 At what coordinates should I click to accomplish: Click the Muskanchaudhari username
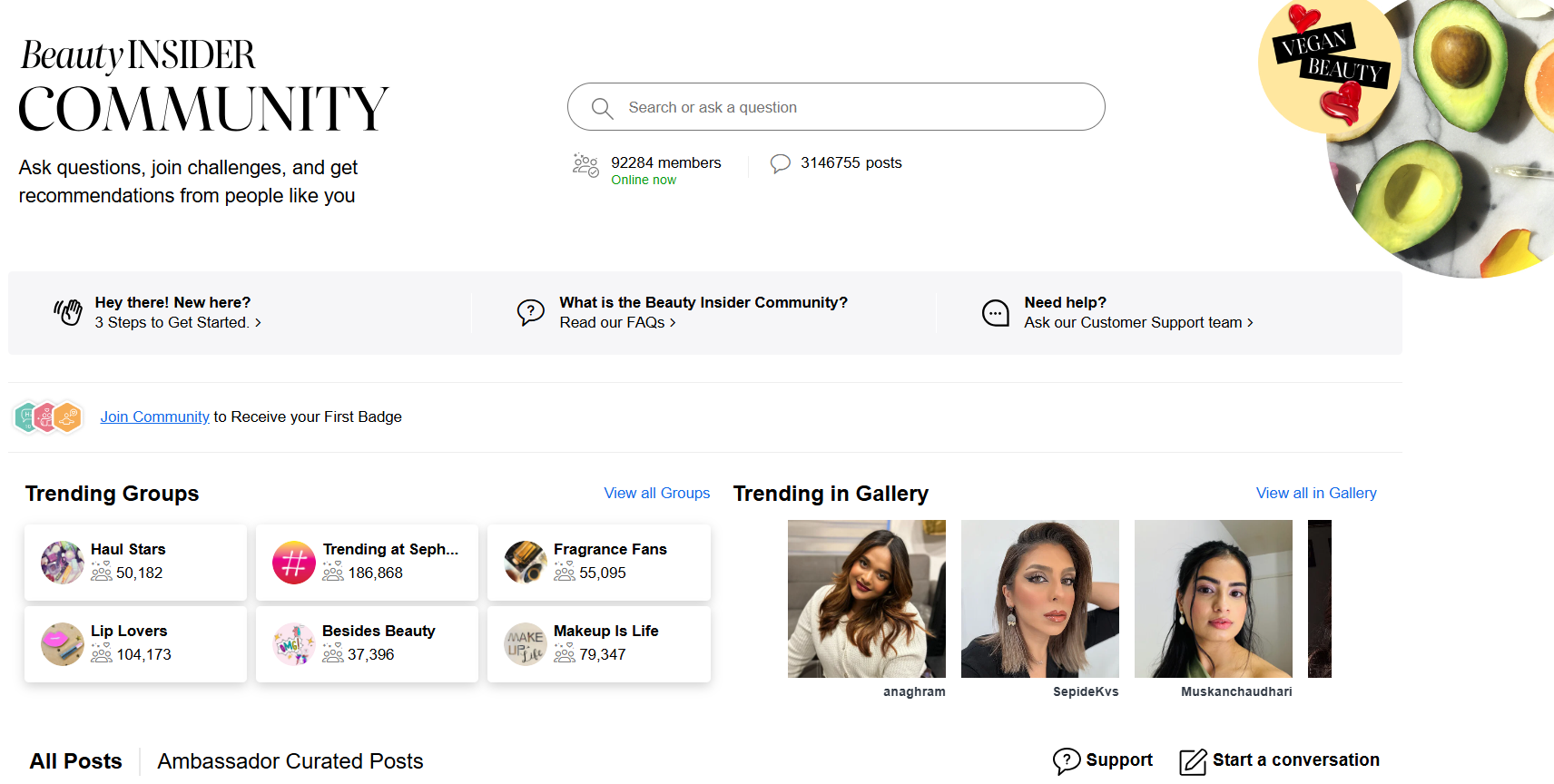pyautogui.click(x=1236, y=692)
